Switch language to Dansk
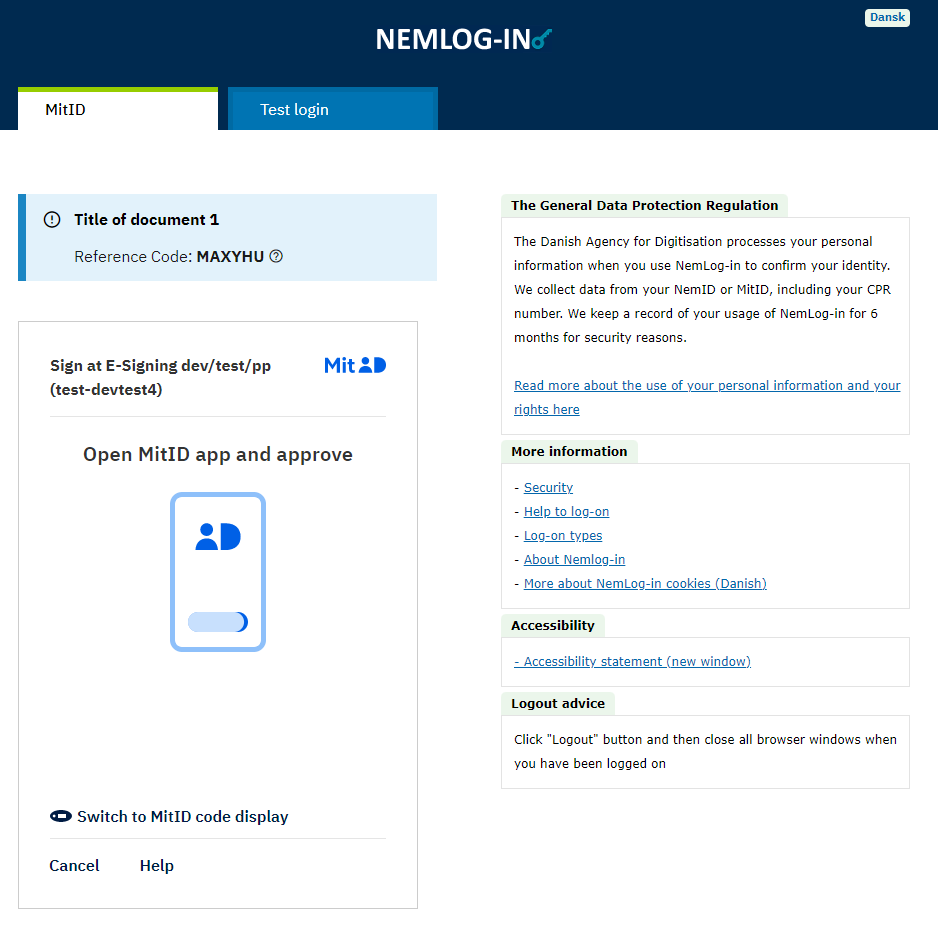This screenshot has width=938, height=931. 887,17
